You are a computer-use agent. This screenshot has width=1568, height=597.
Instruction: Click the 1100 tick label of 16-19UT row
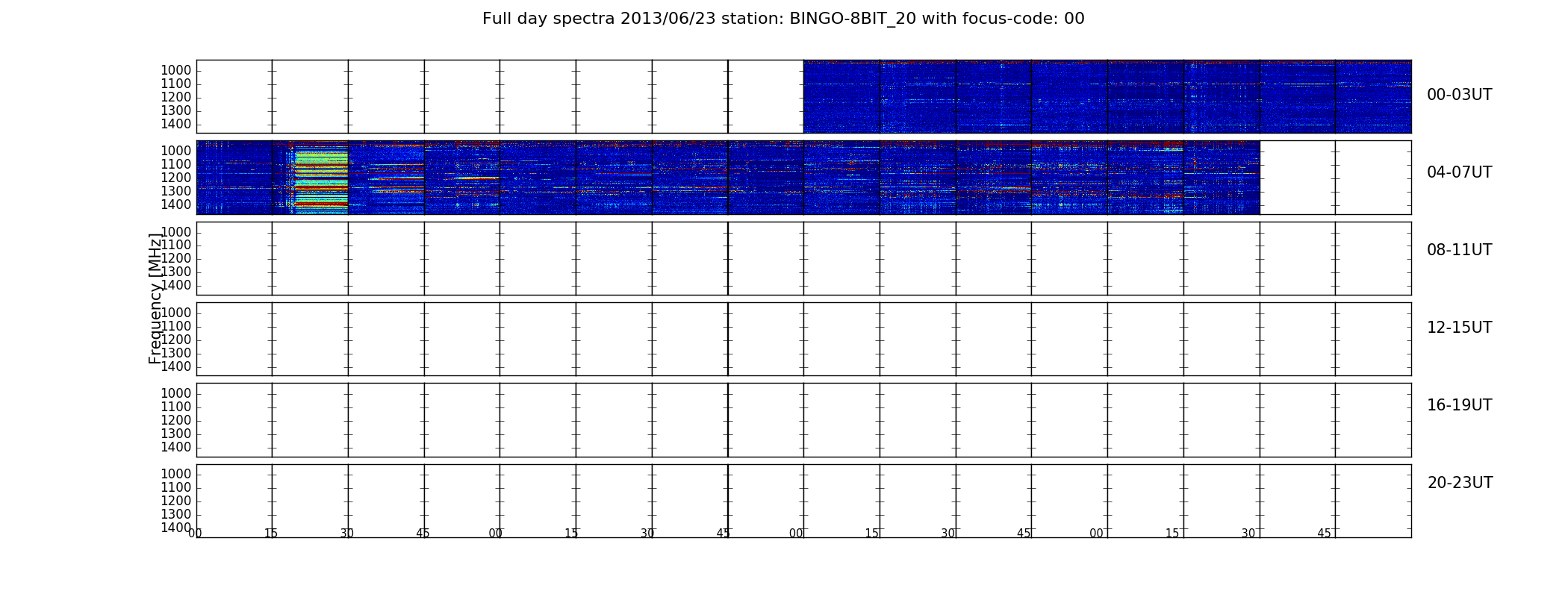point(175,407)
